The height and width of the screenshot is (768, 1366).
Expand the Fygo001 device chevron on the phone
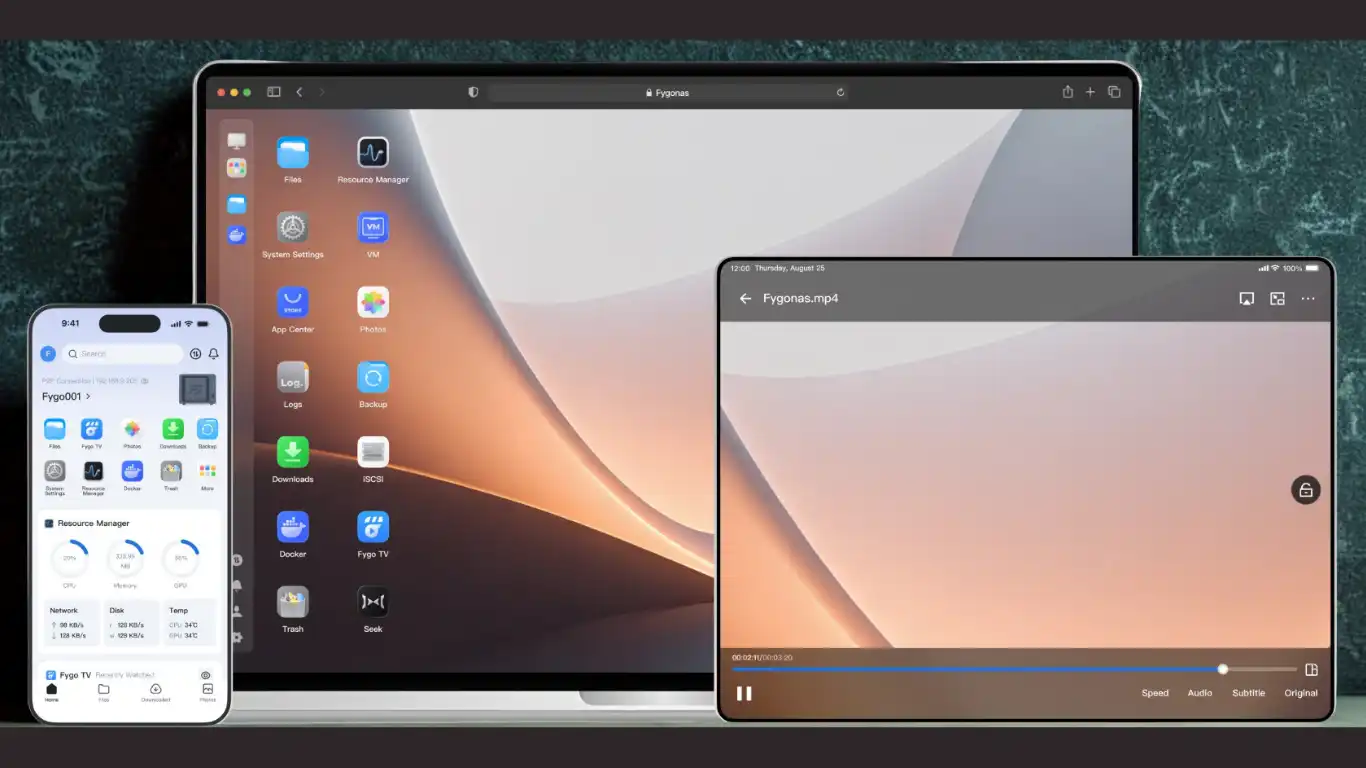[x=88, y=397]
